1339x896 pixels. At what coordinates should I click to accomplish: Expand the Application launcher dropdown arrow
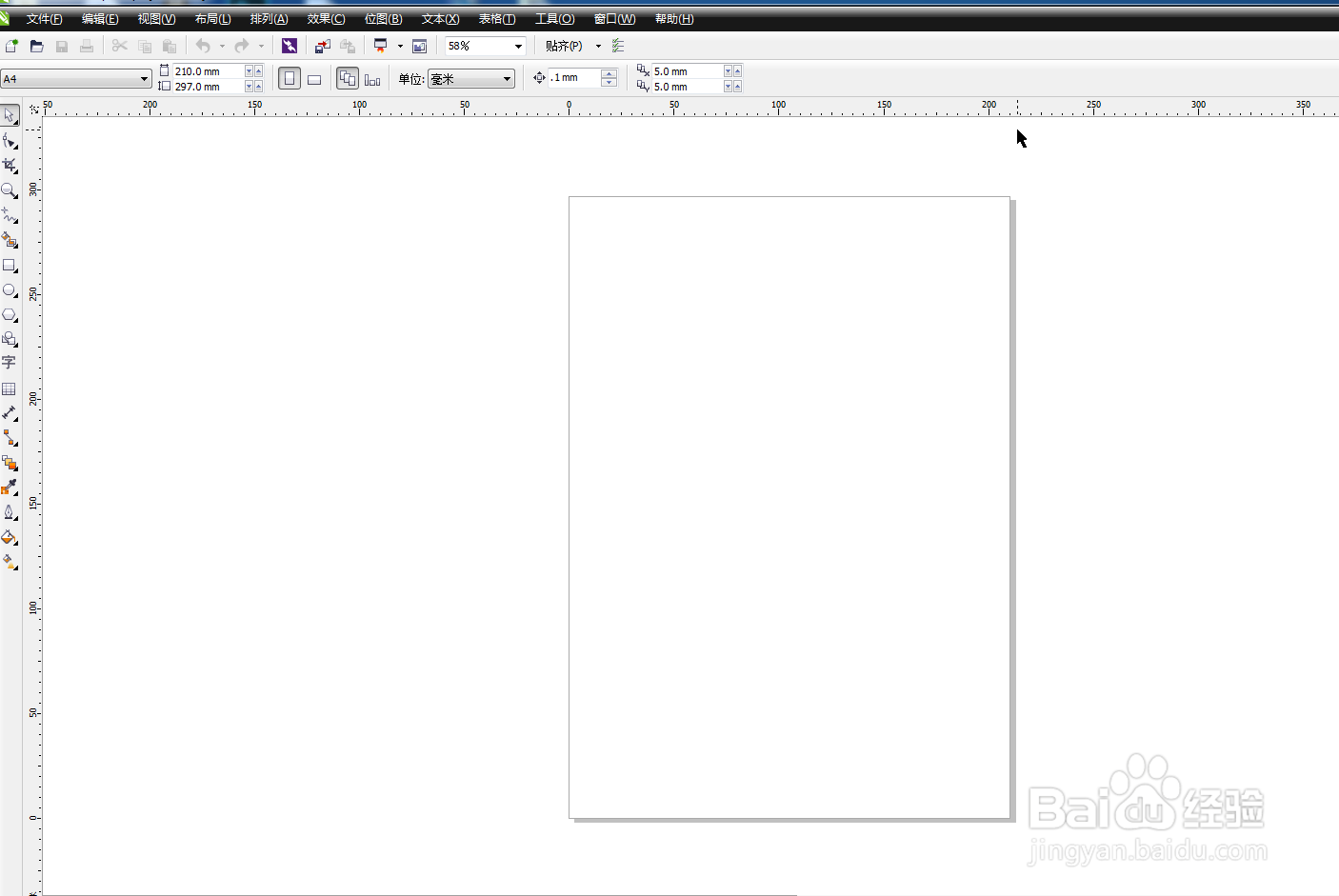(x=400, y=46)
